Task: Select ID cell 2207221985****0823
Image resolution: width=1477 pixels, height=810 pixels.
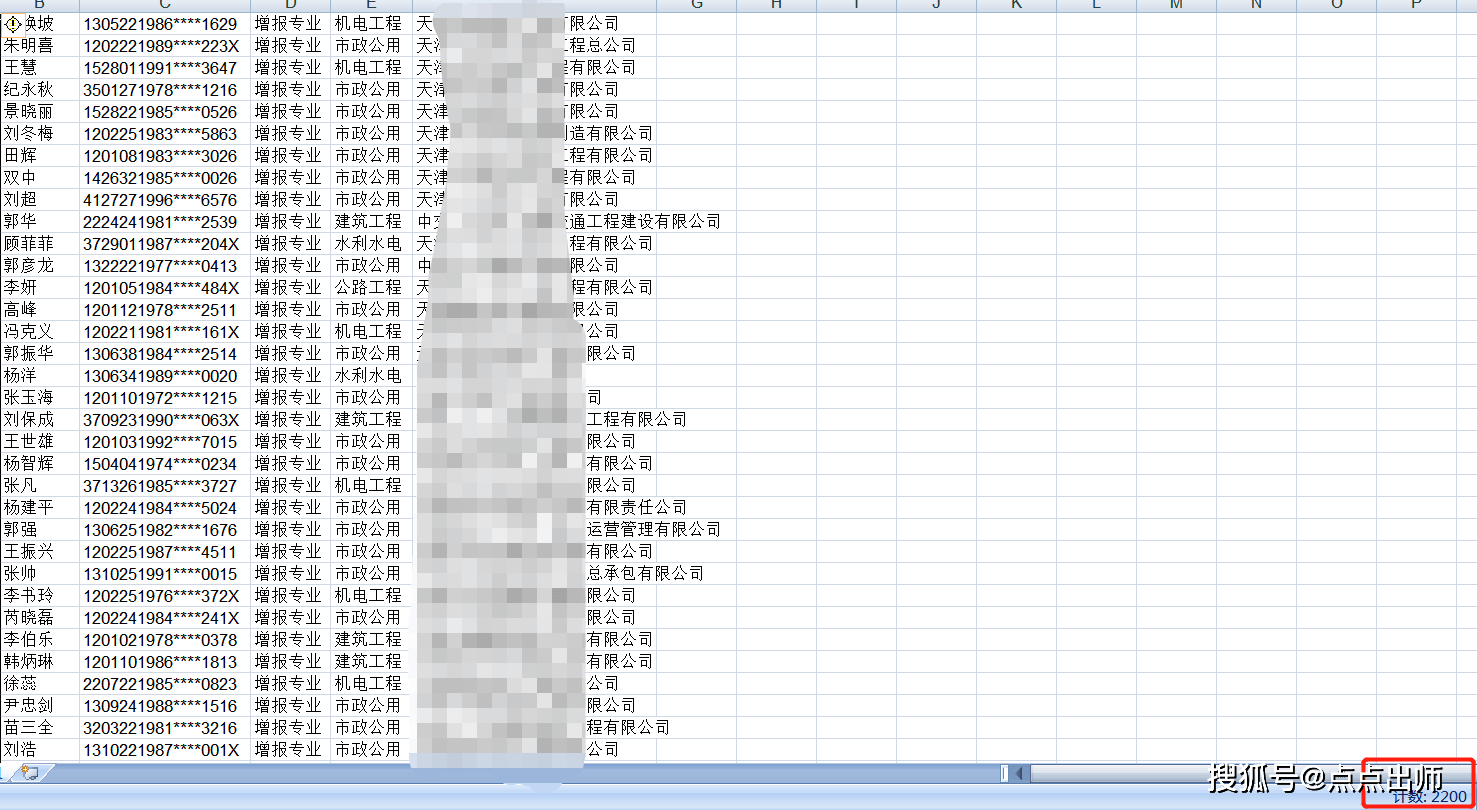Action: pos(165,683)
